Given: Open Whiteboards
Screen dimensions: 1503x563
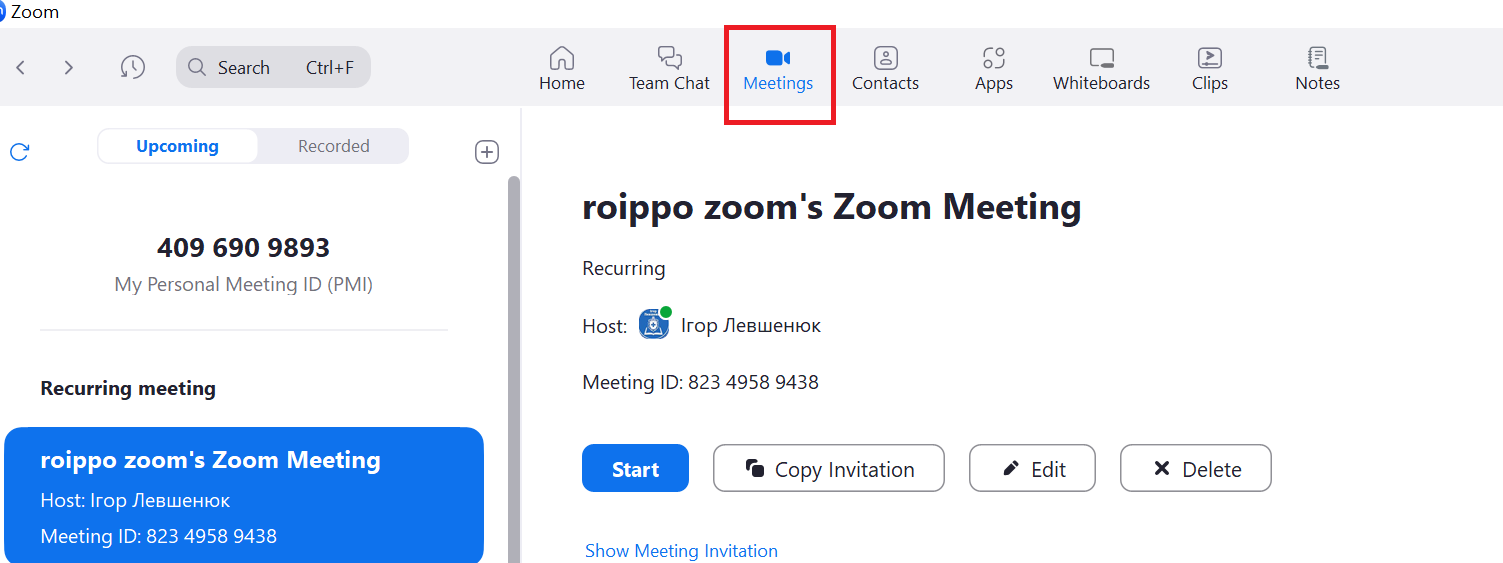Looking at the screenshot, I should (1101, 68).
